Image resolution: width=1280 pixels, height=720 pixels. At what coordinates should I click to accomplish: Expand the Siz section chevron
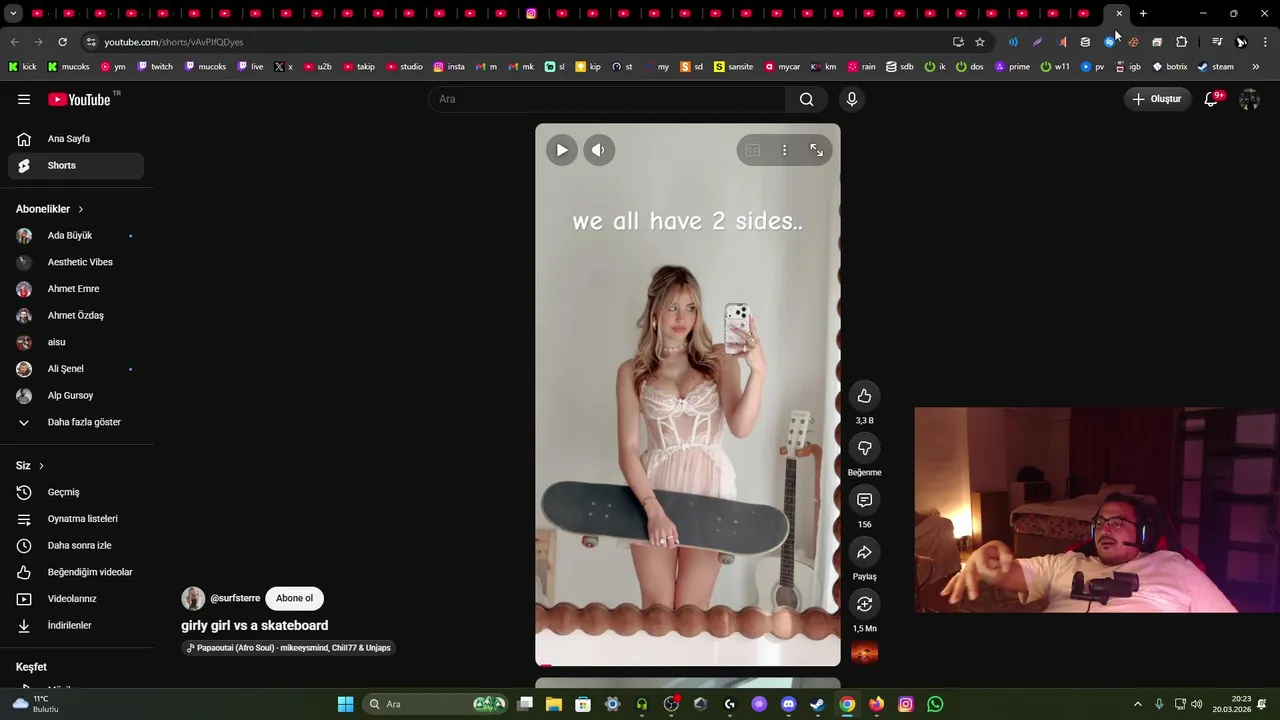(41, 466)
